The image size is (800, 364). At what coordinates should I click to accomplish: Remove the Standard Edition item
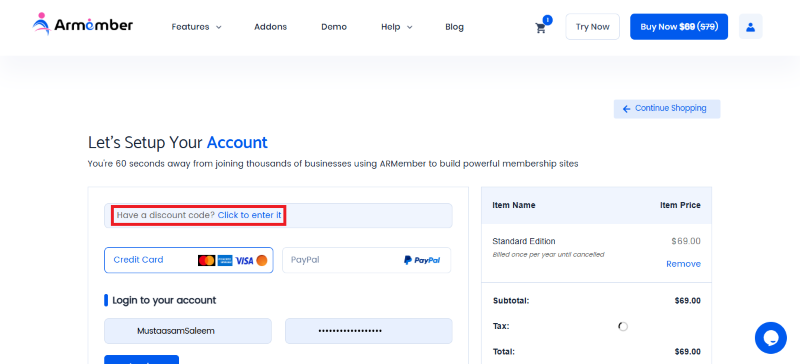point(683,264)
